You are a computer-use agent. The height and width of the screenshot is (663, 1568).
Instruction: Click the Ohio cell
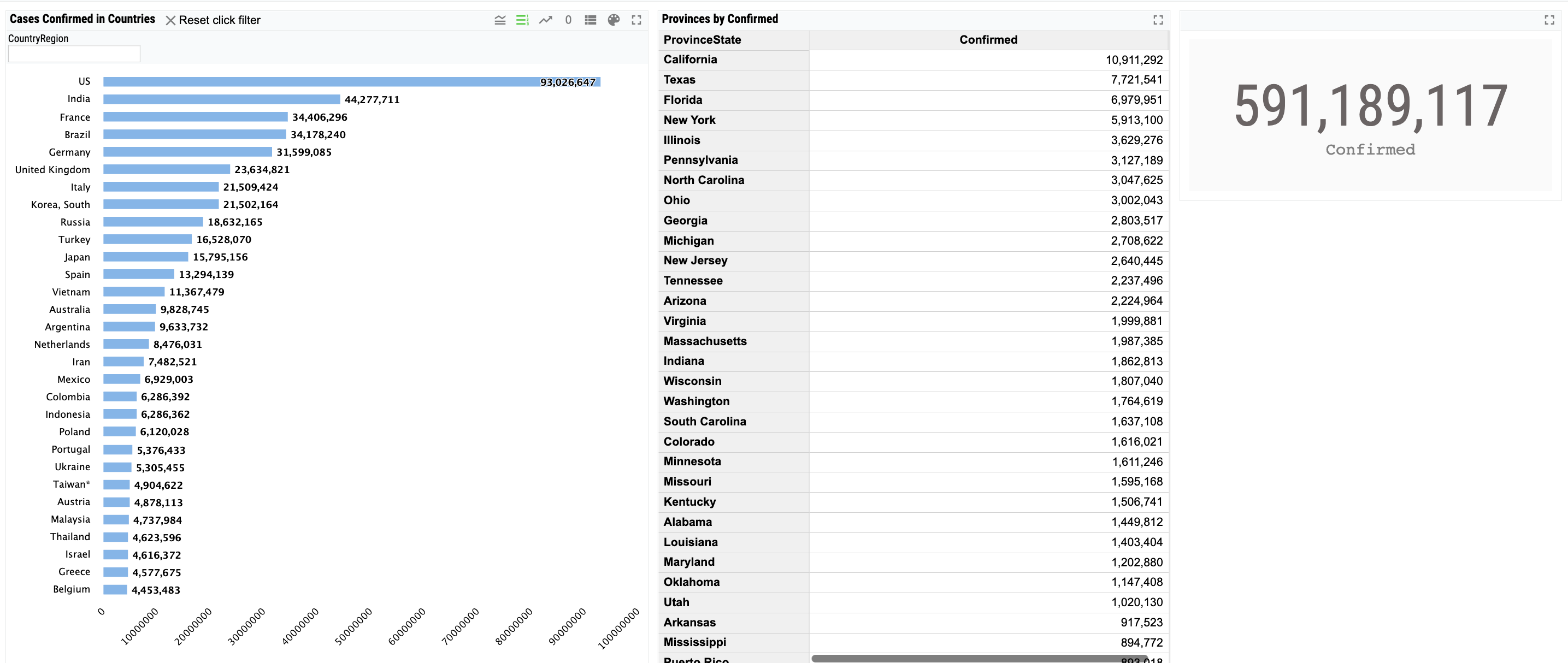coord(734,200)
